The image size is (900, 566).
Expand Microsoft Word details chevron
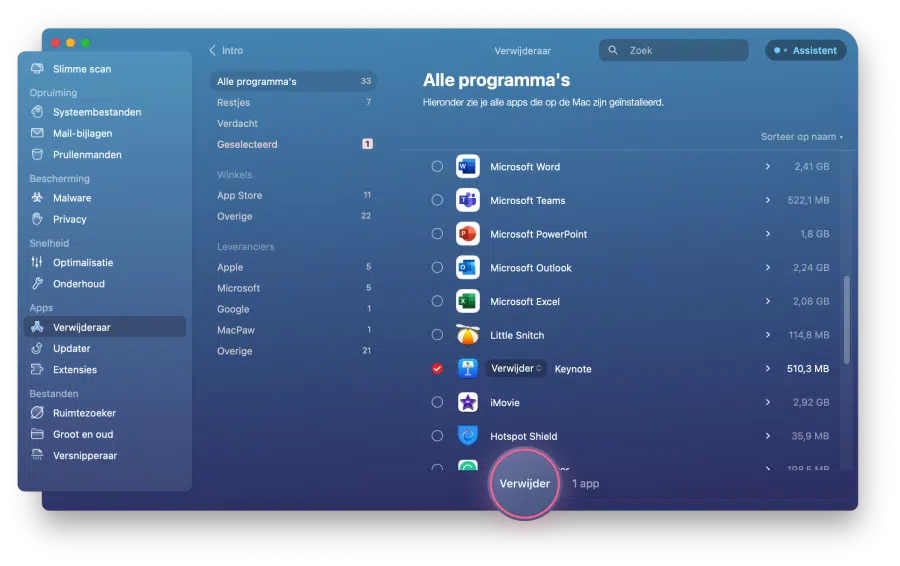767,166
